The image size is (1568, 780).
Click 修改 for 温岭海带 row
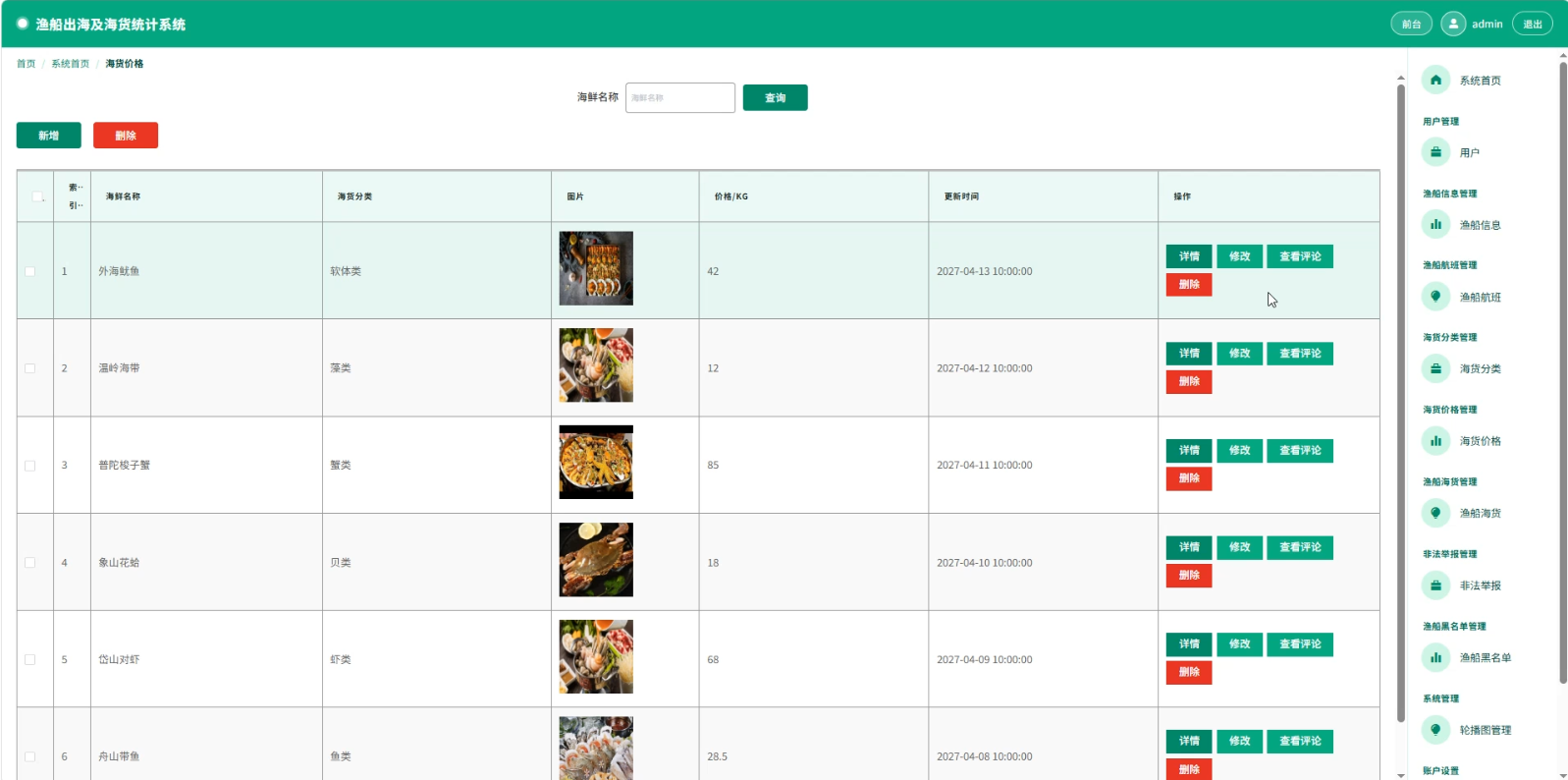tap(1240, 354)
